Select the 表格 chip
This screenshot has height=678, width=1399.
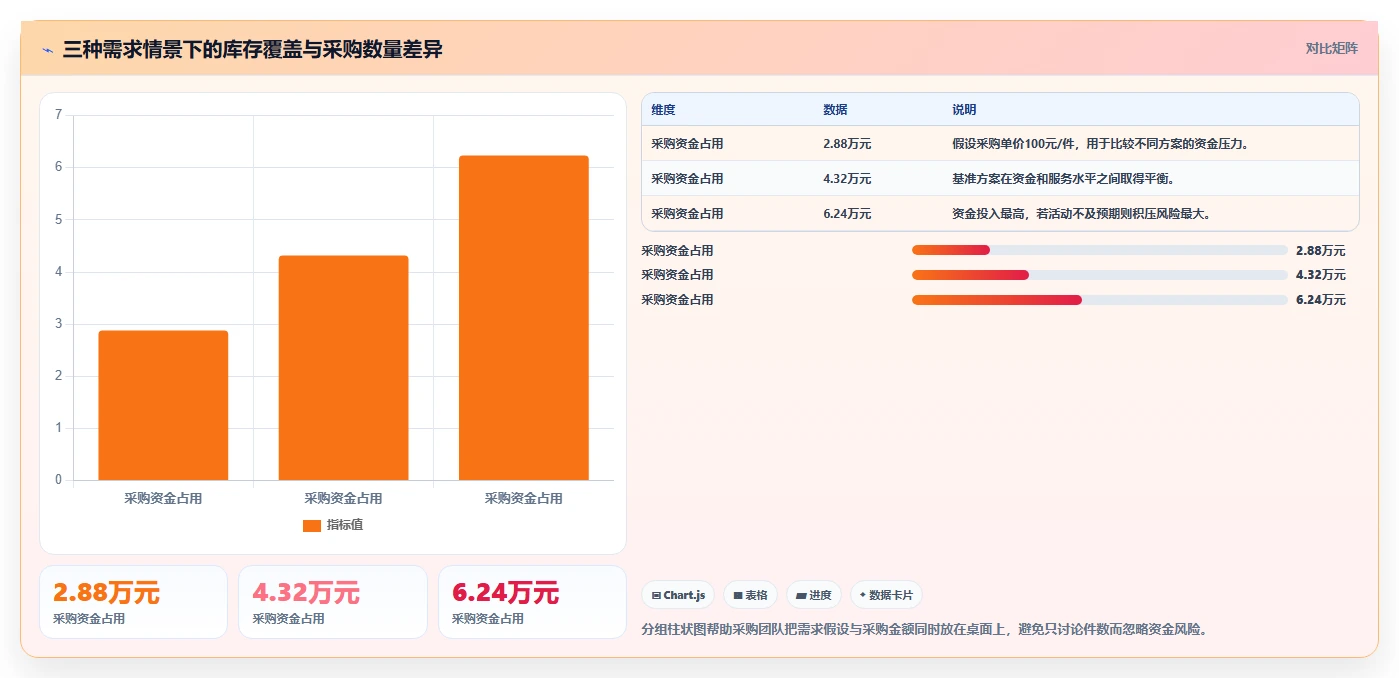click(750, 595)
